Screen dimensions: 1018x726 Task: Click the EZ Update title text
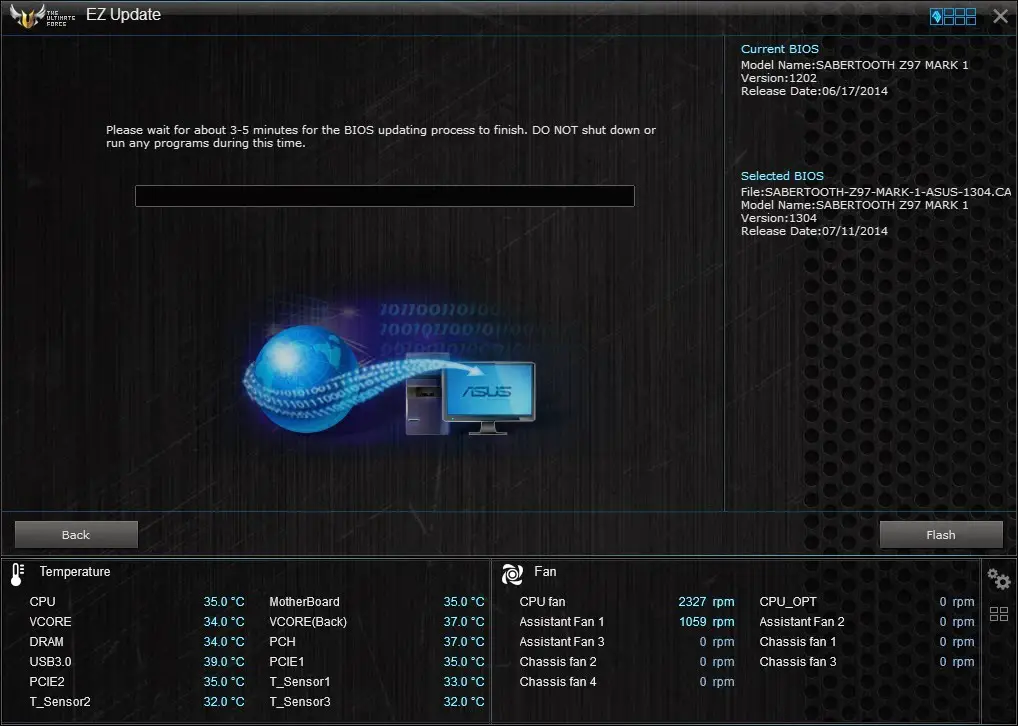(x=123, y=14)
